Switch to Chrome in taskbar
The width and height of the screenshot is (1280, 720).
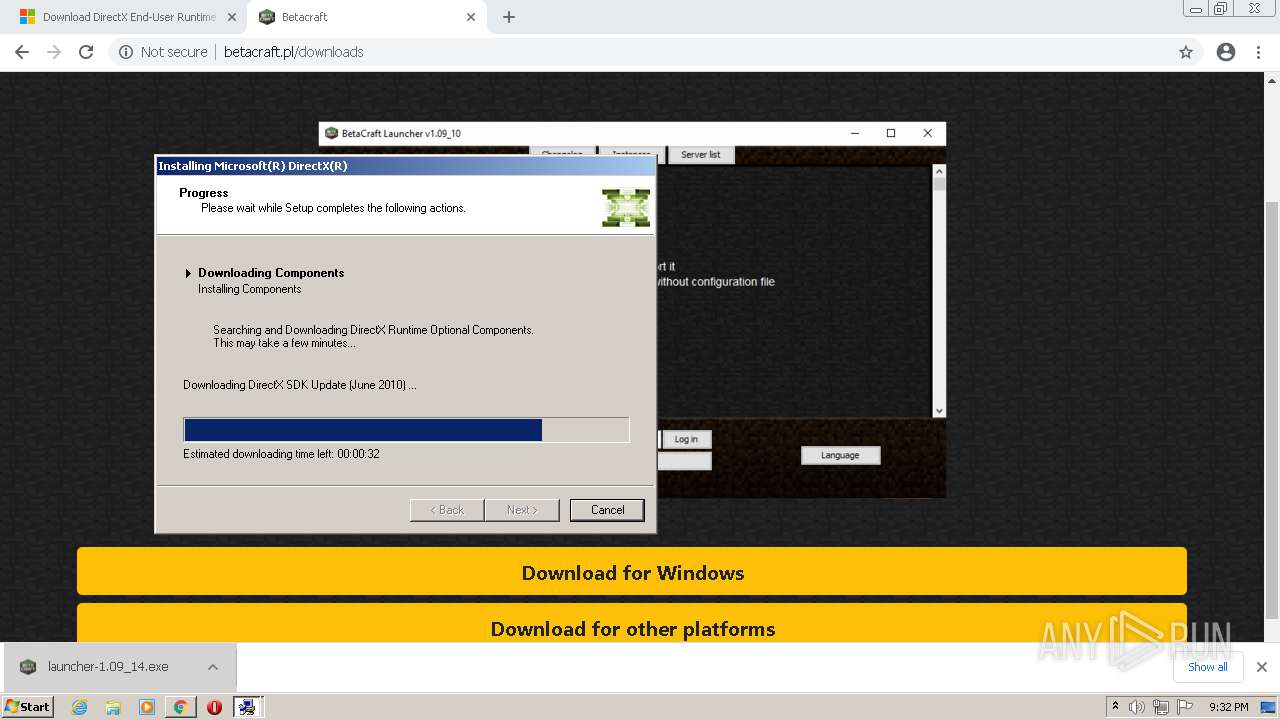pyautogui.click(x=180, y=707)
